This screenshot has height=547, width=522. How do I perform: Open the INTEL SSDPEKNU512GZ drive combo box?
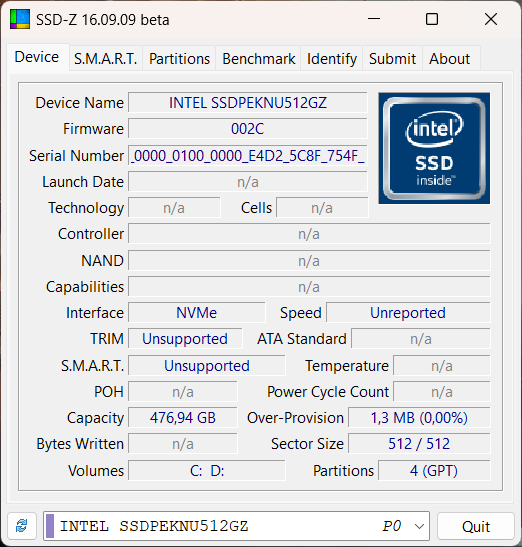[x=236, y=526]
